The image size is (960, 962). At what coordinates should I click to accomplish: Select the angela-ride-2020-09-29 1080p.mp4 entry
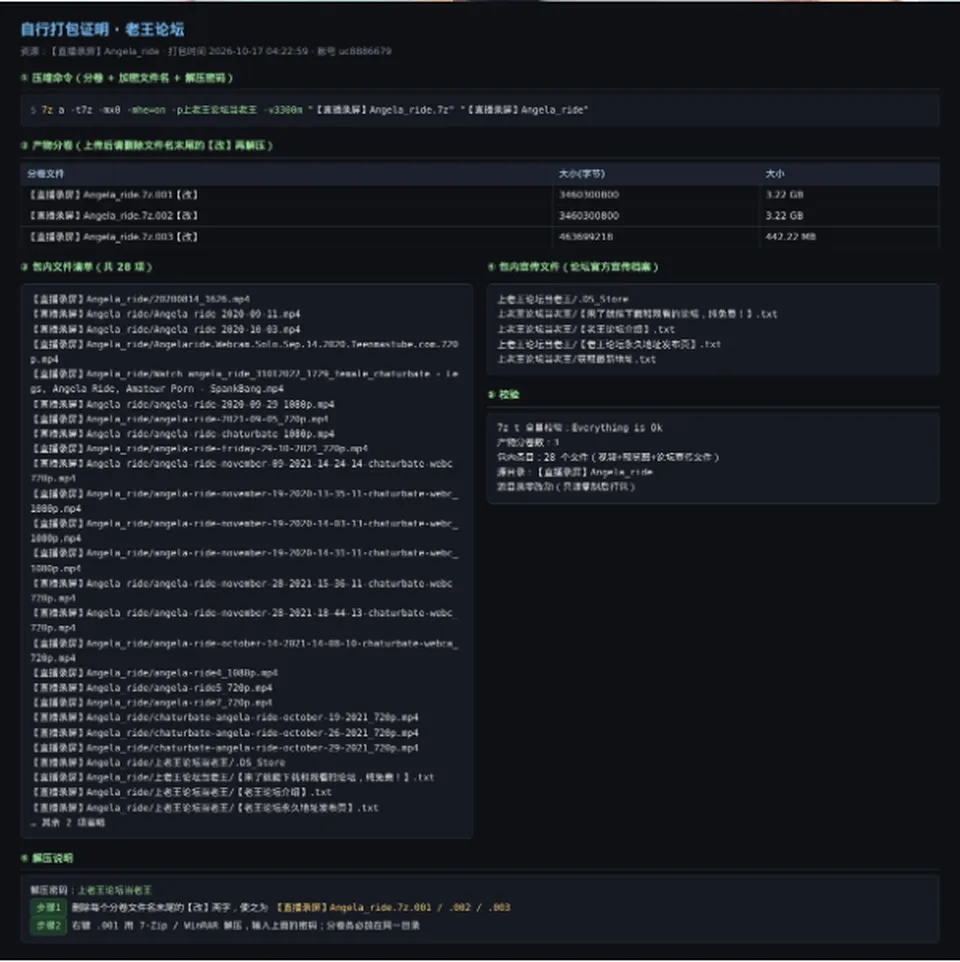click(x=183, y=404)
